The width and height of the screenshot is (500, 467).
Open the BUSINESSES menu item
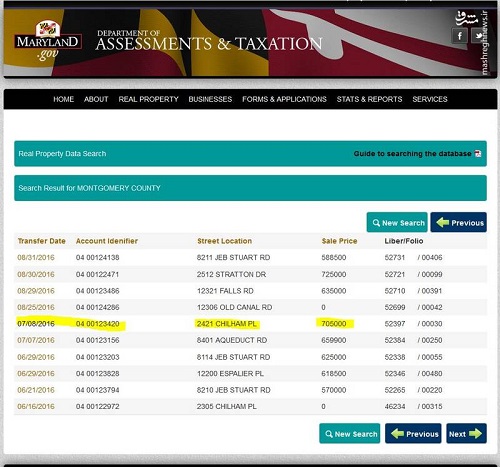coord(210,99)
